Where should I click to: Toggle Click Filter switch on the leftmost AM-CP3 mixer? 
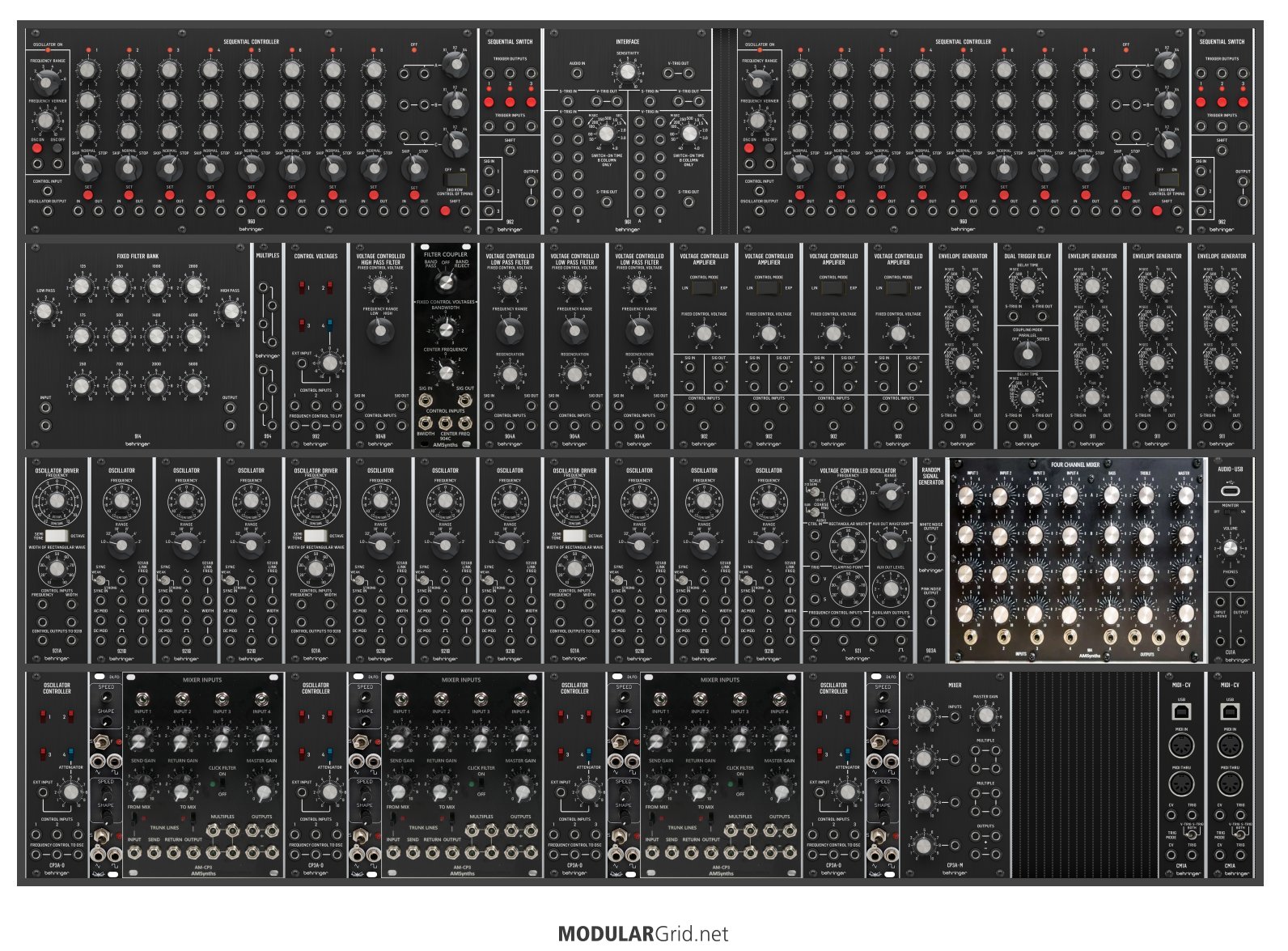point(222,783)
